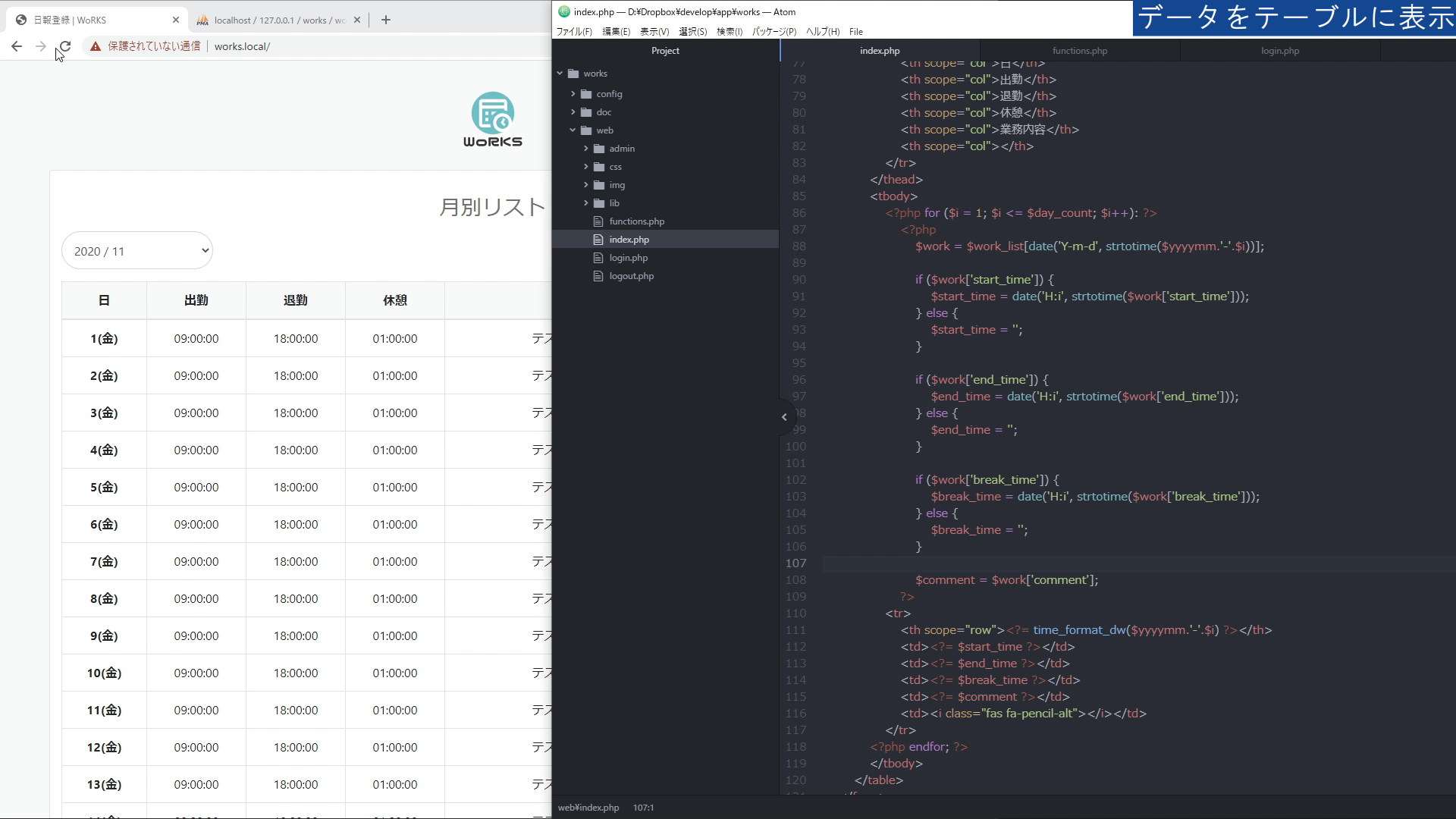Click the img folder icon

[599, 185]
